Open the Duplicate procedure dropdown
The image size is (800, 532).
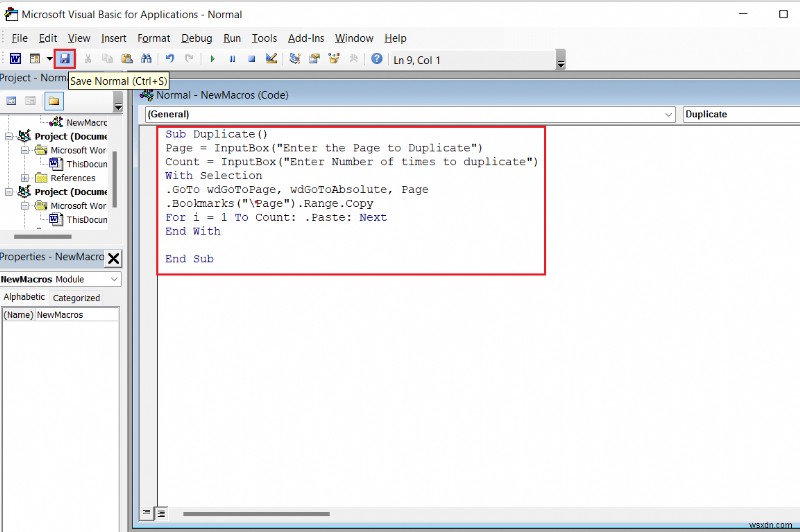(741, 114)
